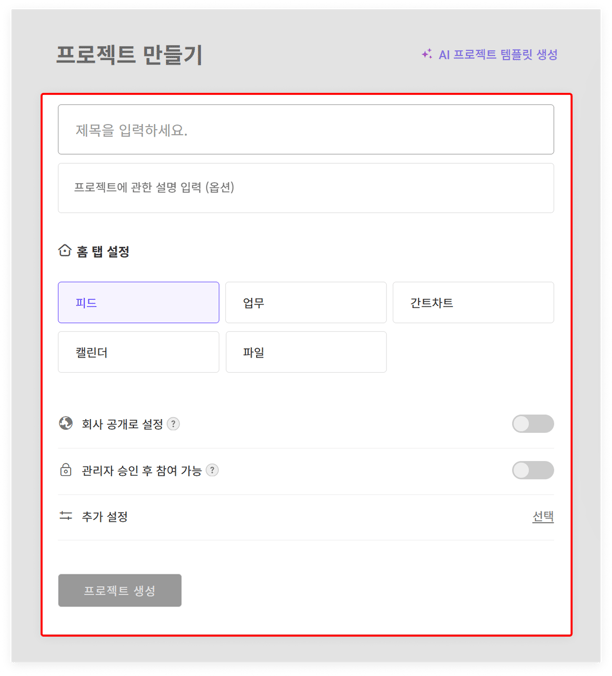The width and height of the screenshot is (612, 676).
Task: Click the globe icon for 회사 공개로 설정
Action: coord(66,423)
